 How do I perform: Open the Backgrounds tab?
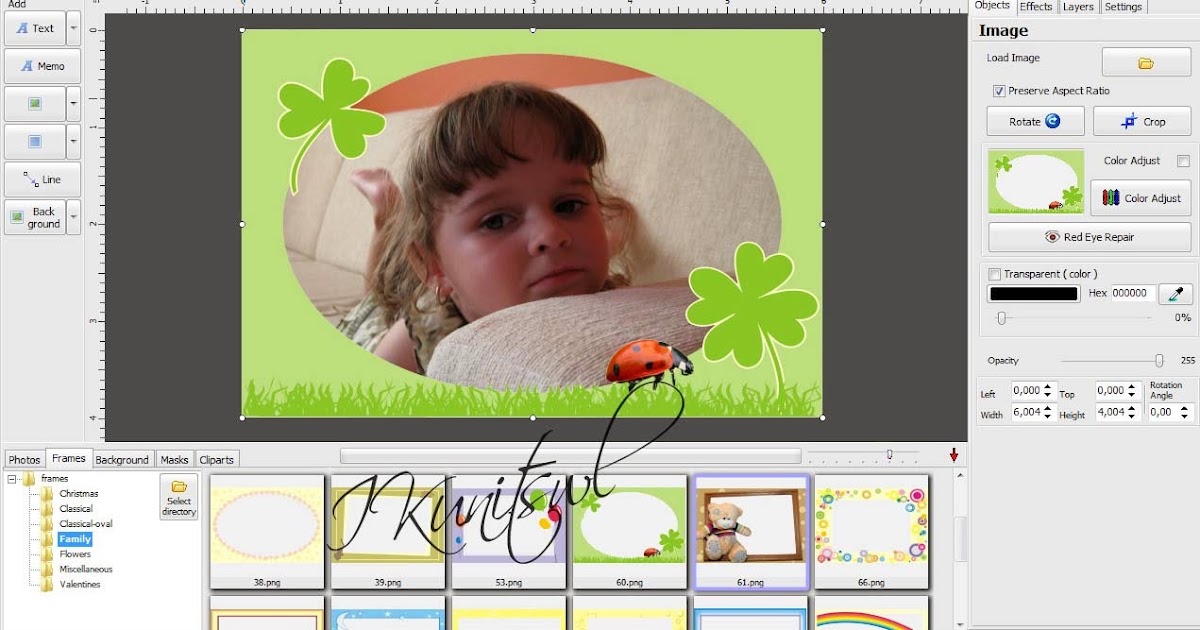point(122,459)
